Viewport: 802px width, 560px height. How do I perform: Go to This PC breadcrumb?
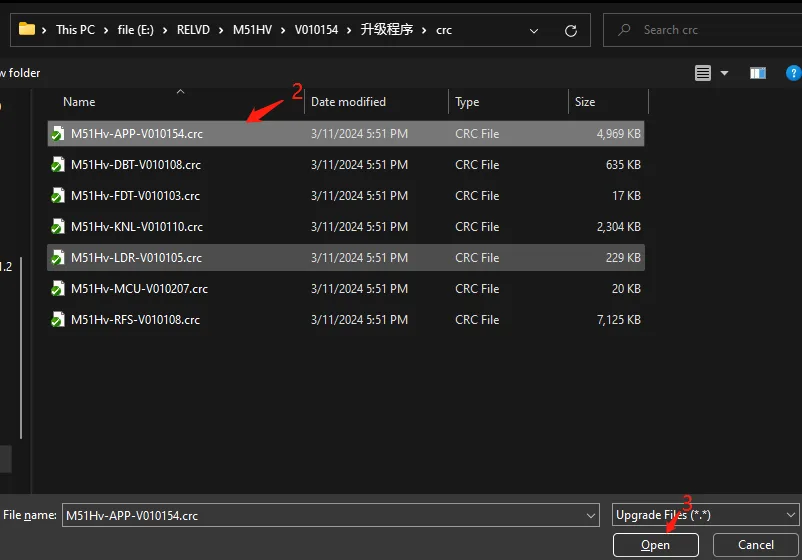click(75, 30)
